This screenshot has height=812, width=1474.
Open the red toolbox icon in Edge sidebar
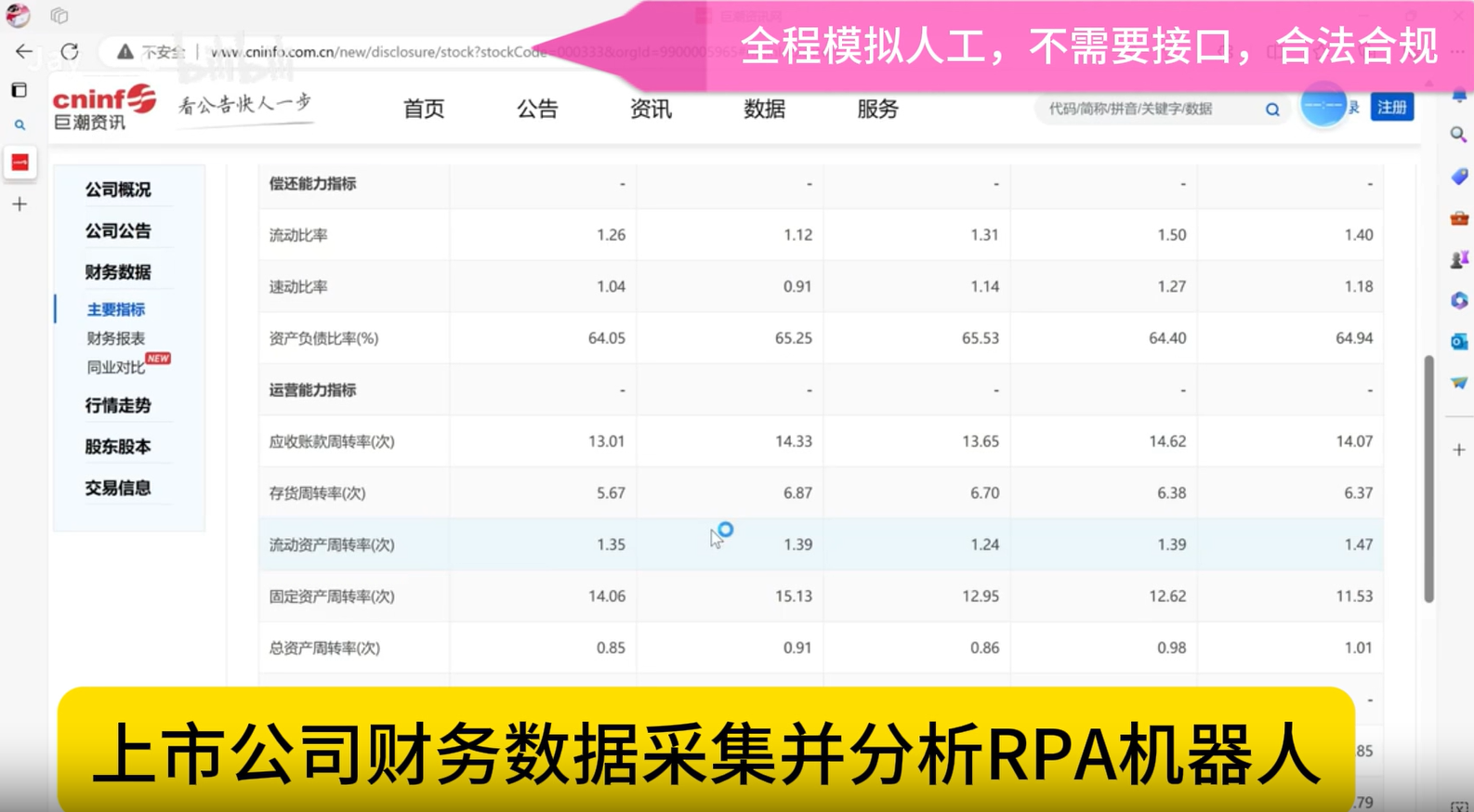click(x=1459, y=218)
